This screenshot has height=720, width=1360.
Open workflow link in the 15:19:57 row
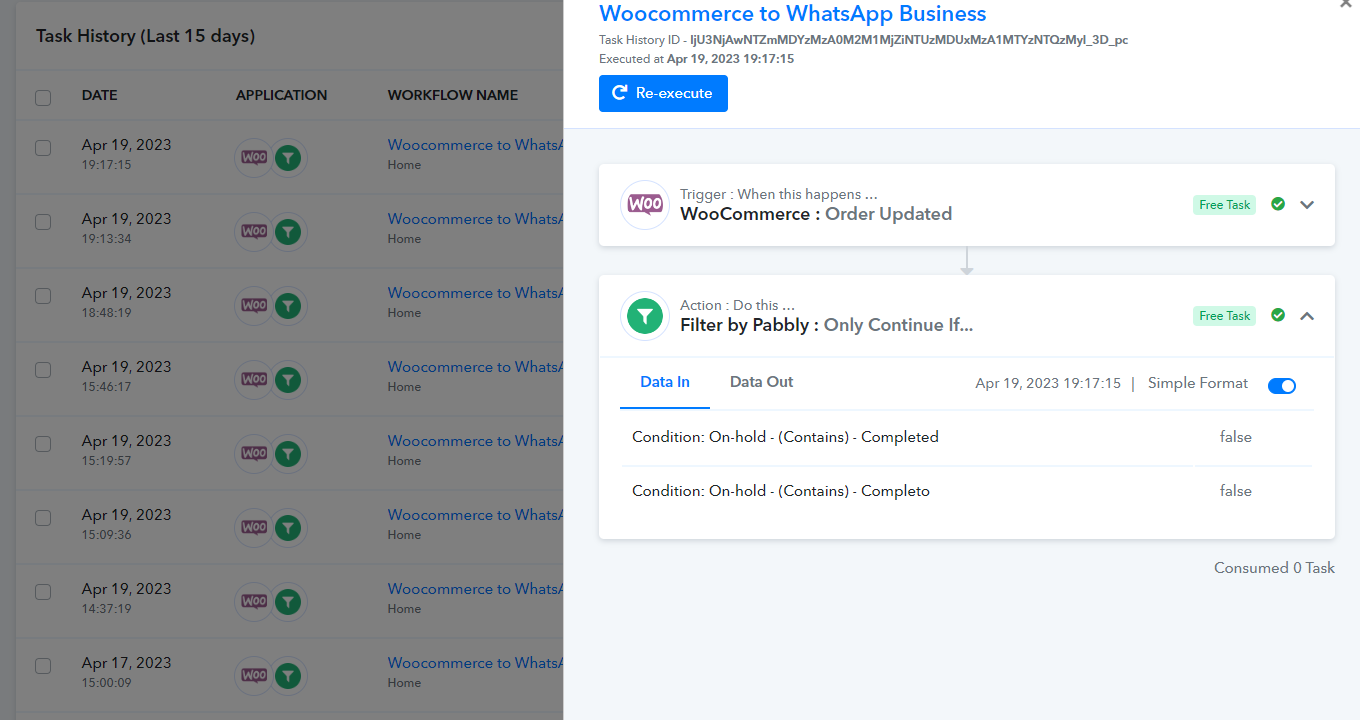476,441
